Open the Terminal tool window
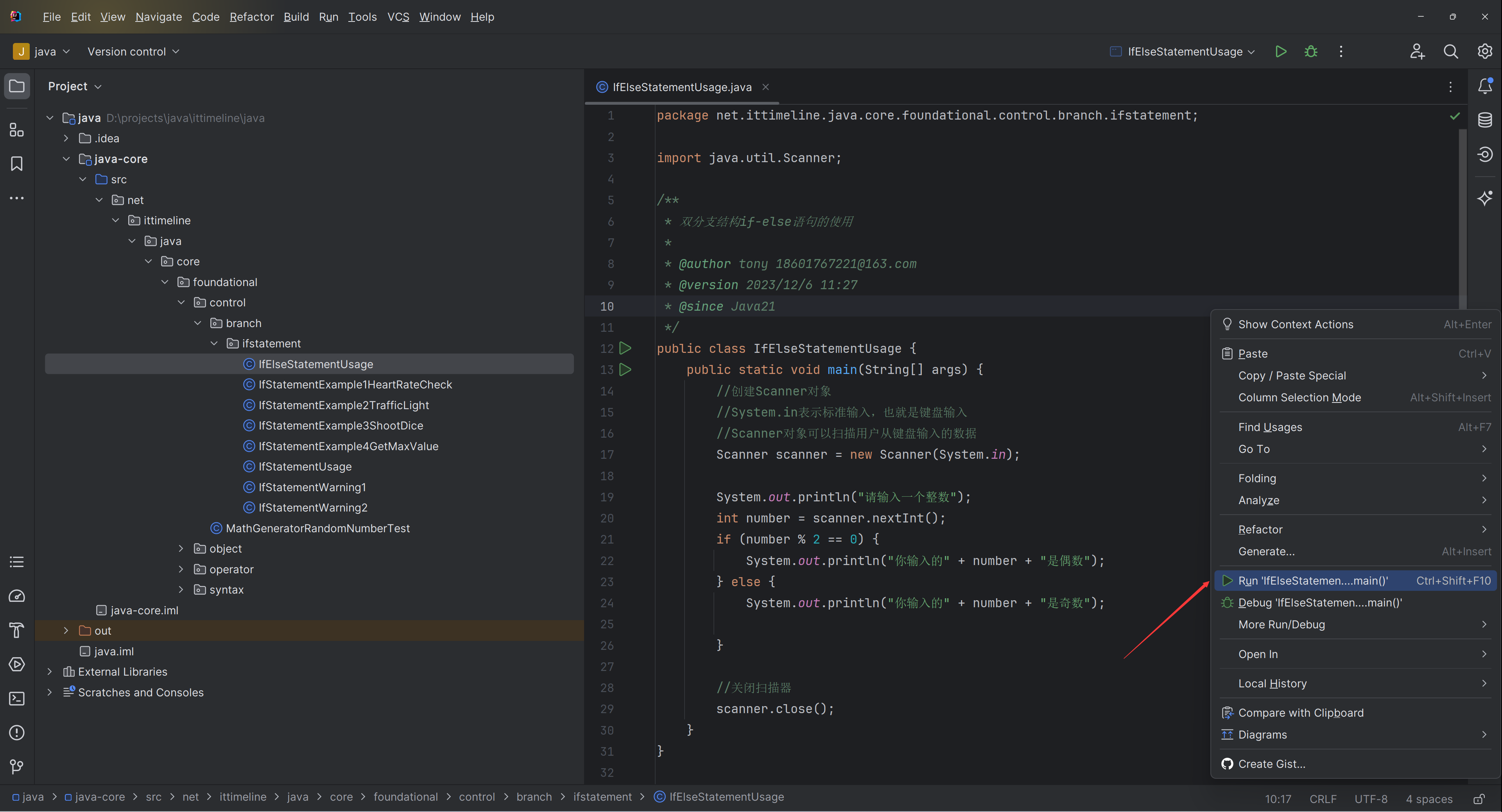1502x812 pixels. pyautogui.click(x=17, y=698)
